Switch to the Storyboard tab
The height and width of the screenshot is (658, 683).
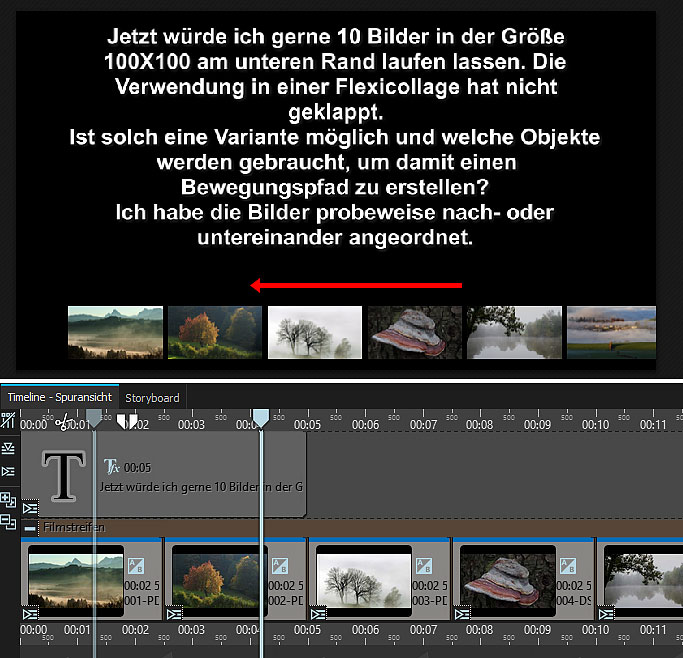tap(152, 398)
